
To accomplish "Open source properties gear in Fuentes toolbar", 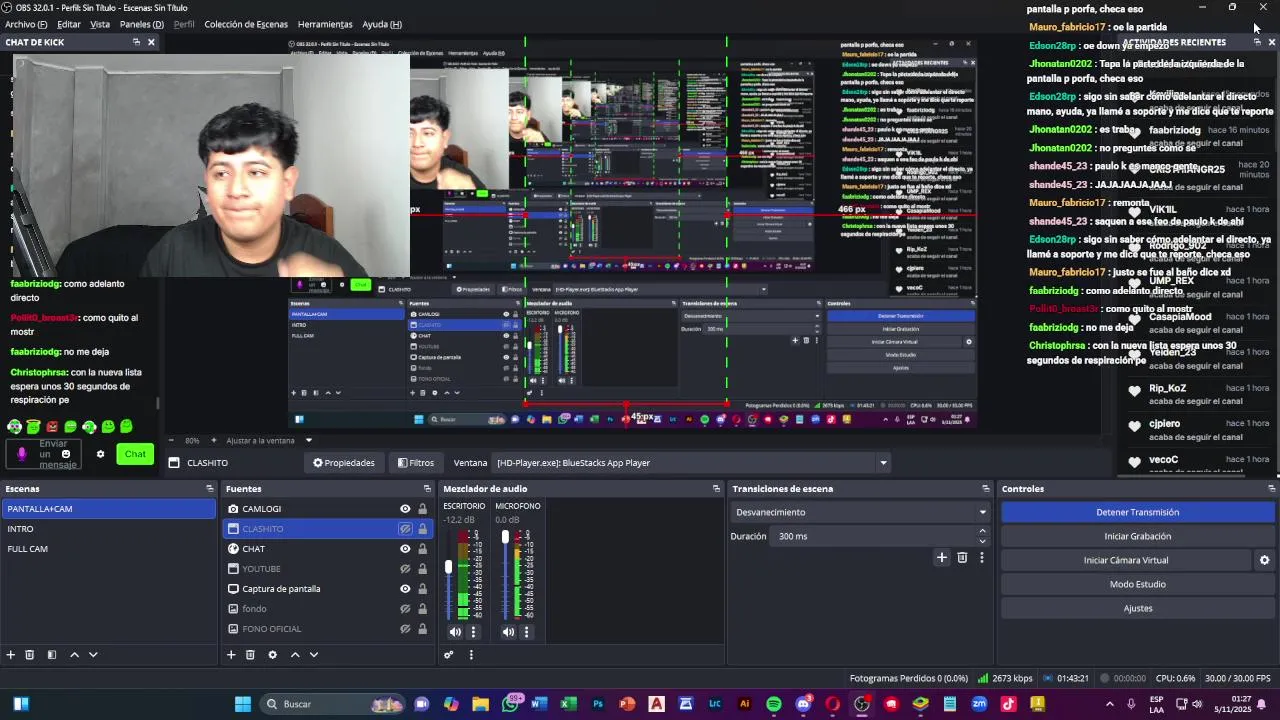I will (x=272, y=655).
